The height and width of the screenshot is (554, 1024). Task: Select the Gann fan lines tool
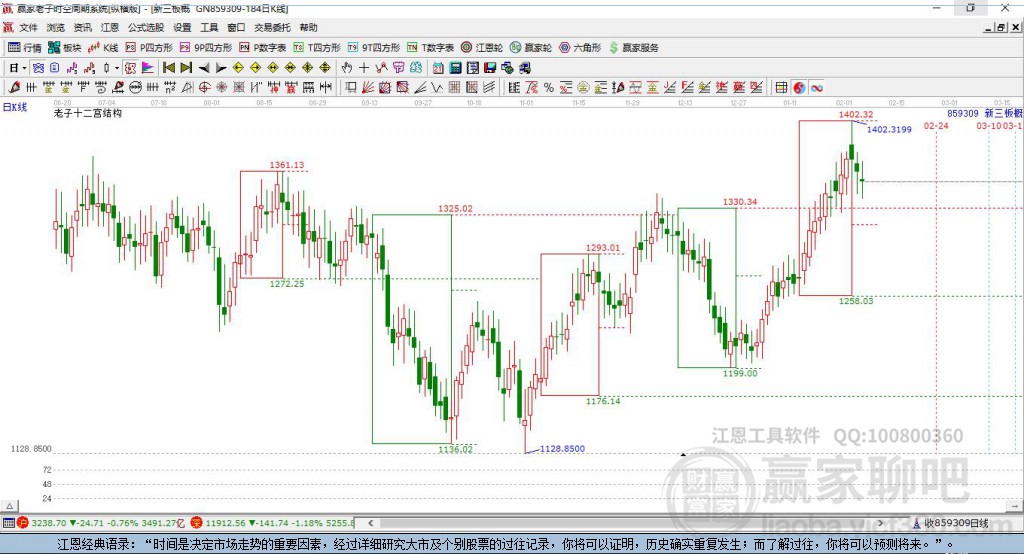tap(367, 88)
